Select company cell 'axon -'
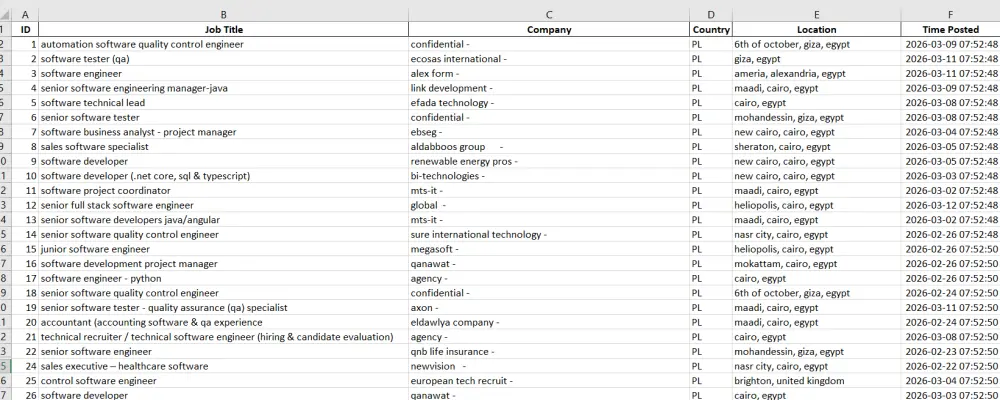1000x400 pixels. click(549, 309)
